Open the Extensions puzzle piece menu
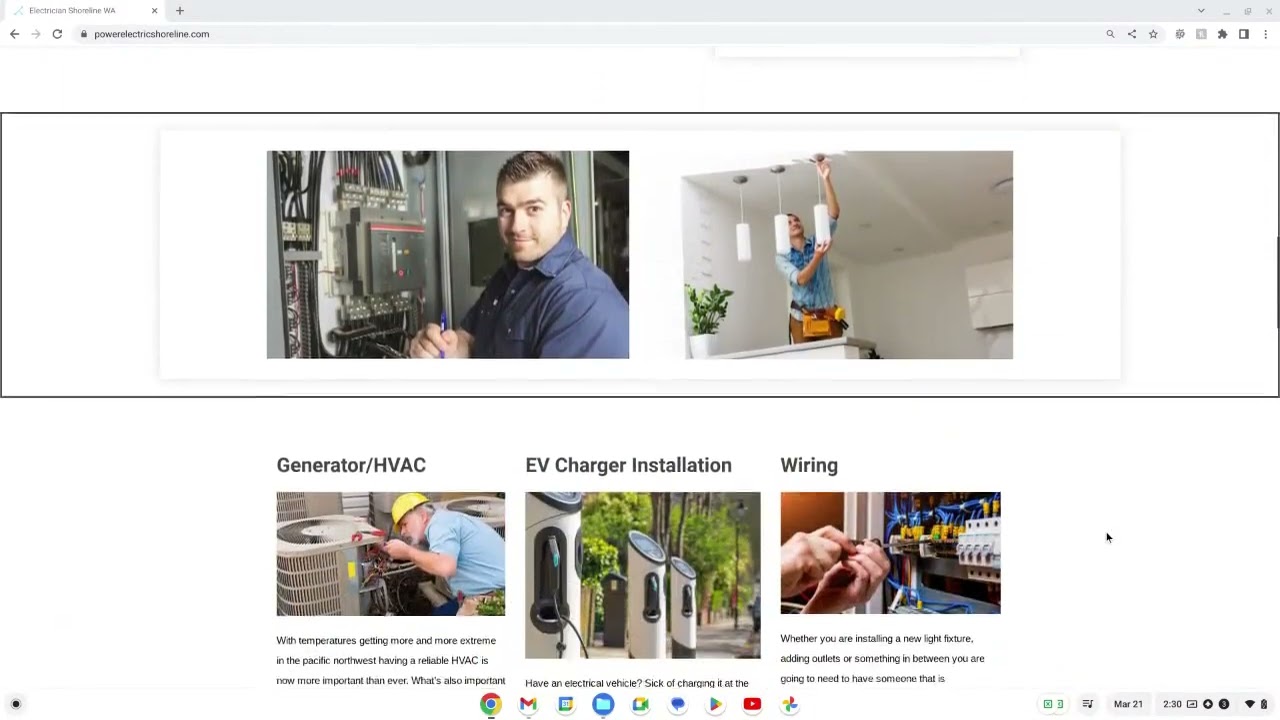The width and height of the screenshot is (1280, 720). (1222, 34)
